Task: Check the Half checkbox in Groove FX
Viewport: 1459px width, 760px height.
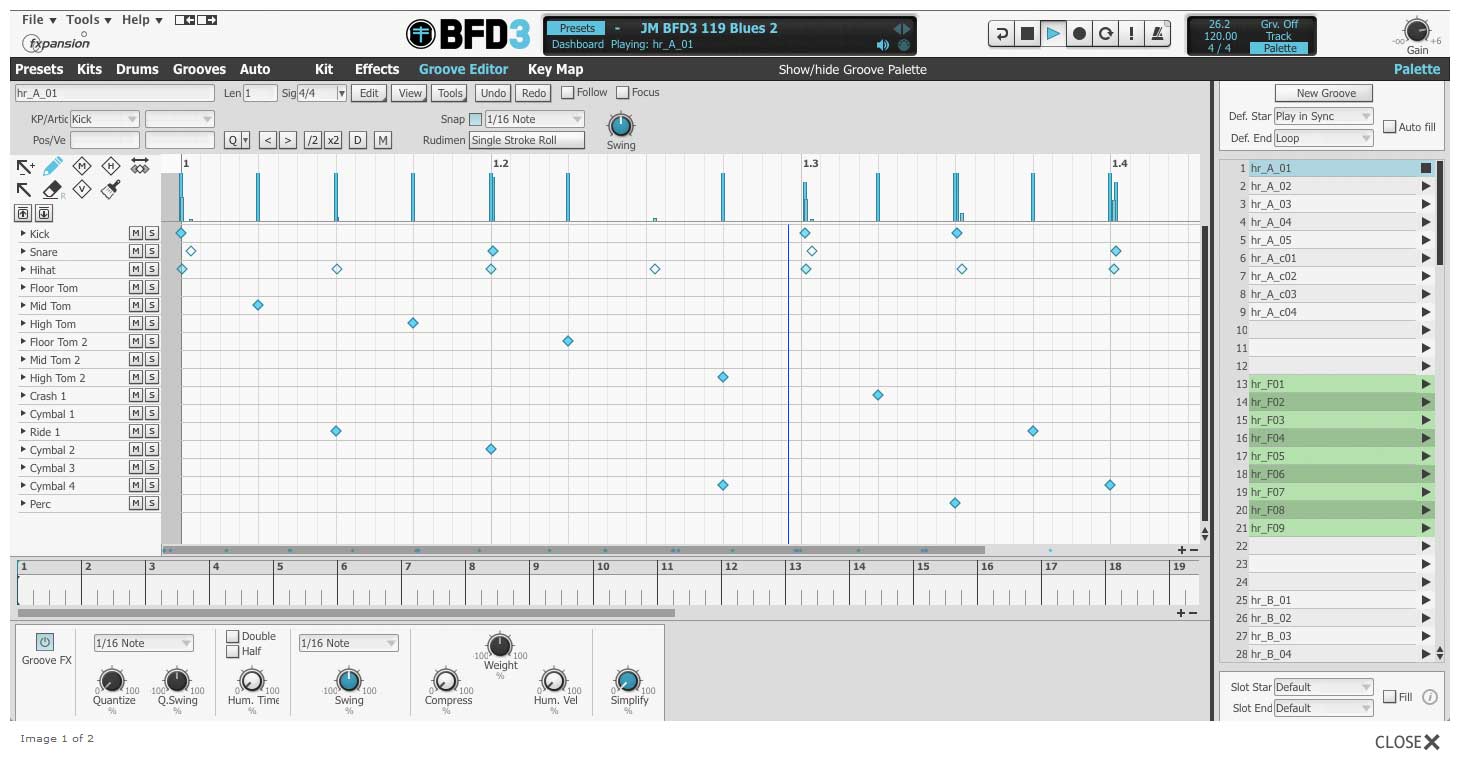Action: point(233,652)
